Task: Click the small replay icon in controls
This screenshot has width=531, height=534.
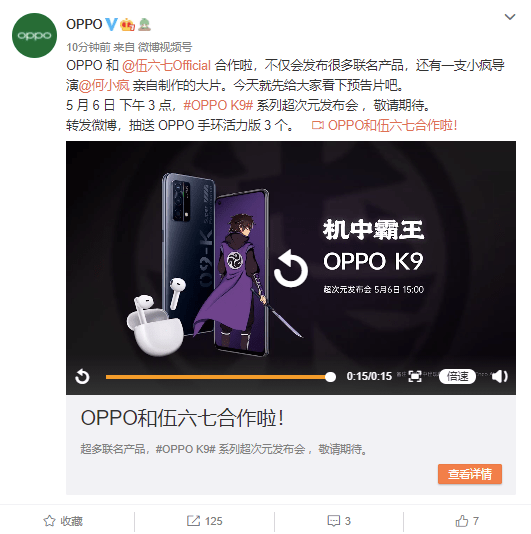Action: 82,377
